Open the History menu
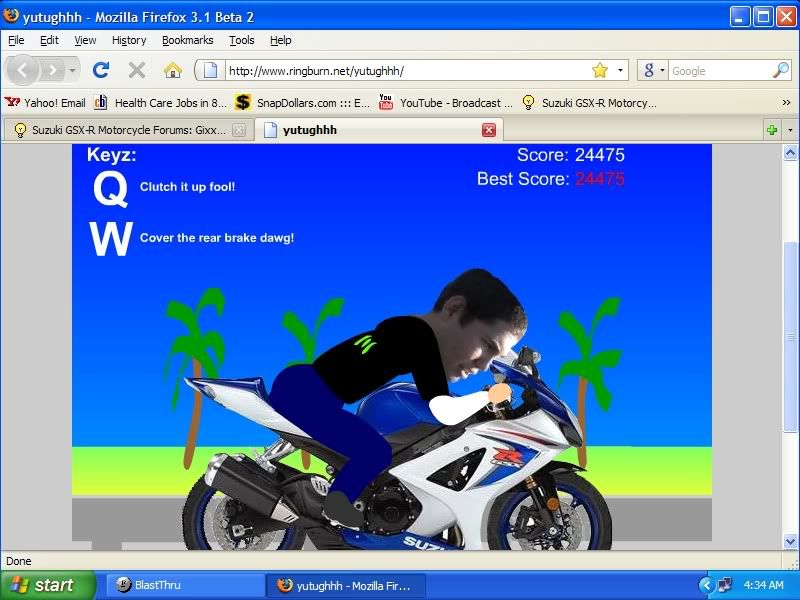 pos(129,40)
